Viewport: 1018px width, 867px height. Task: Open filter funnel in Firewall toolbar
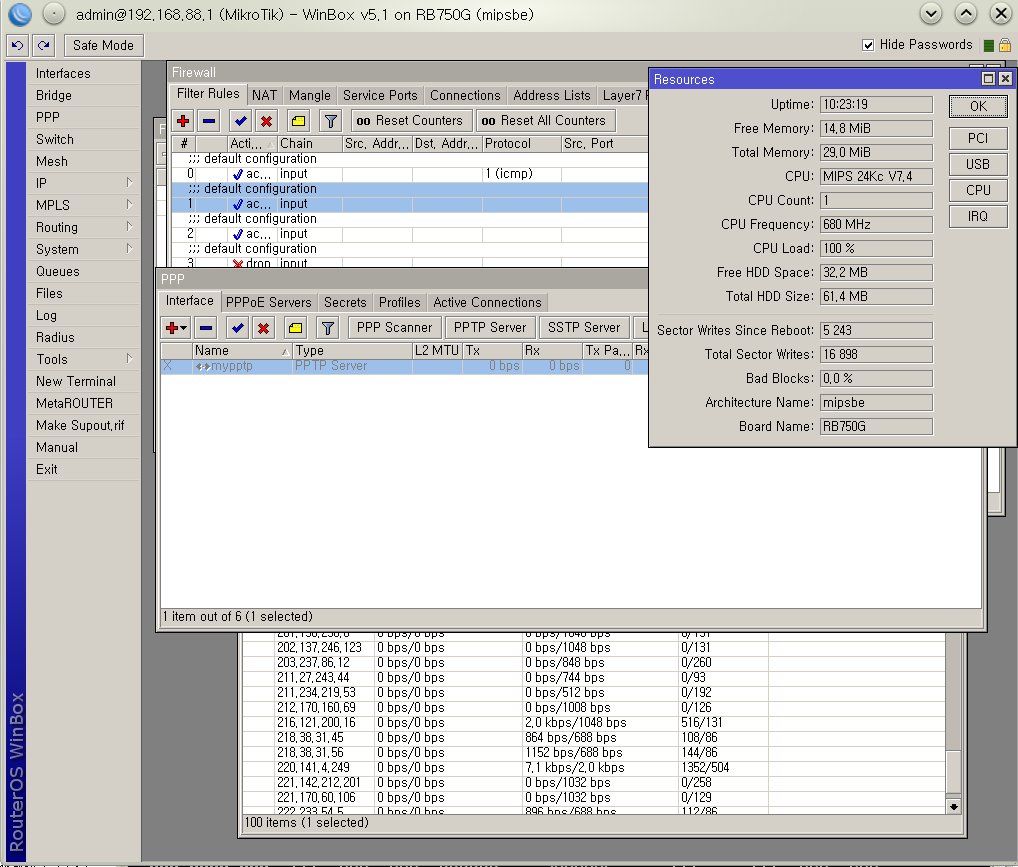(330, 121)
